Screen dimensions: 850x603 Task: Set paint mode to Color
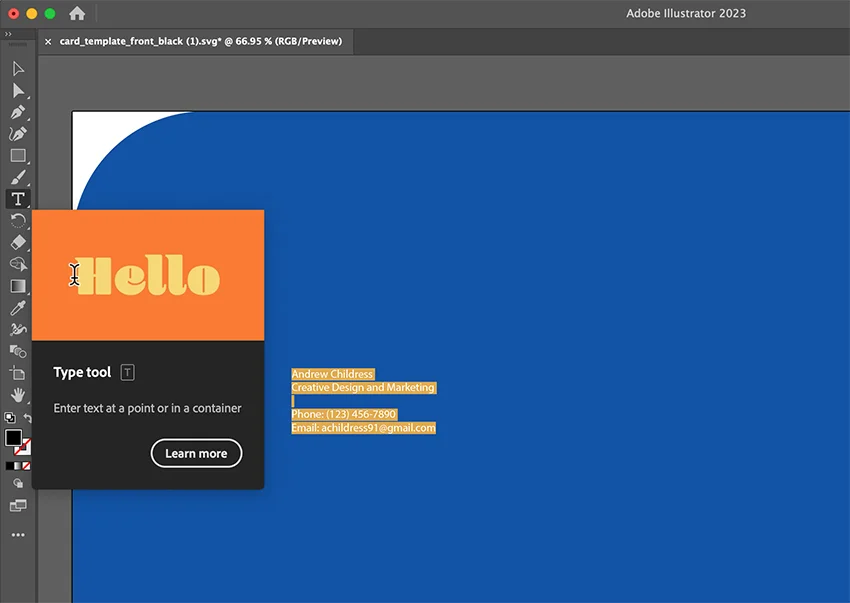coord(9,466)
